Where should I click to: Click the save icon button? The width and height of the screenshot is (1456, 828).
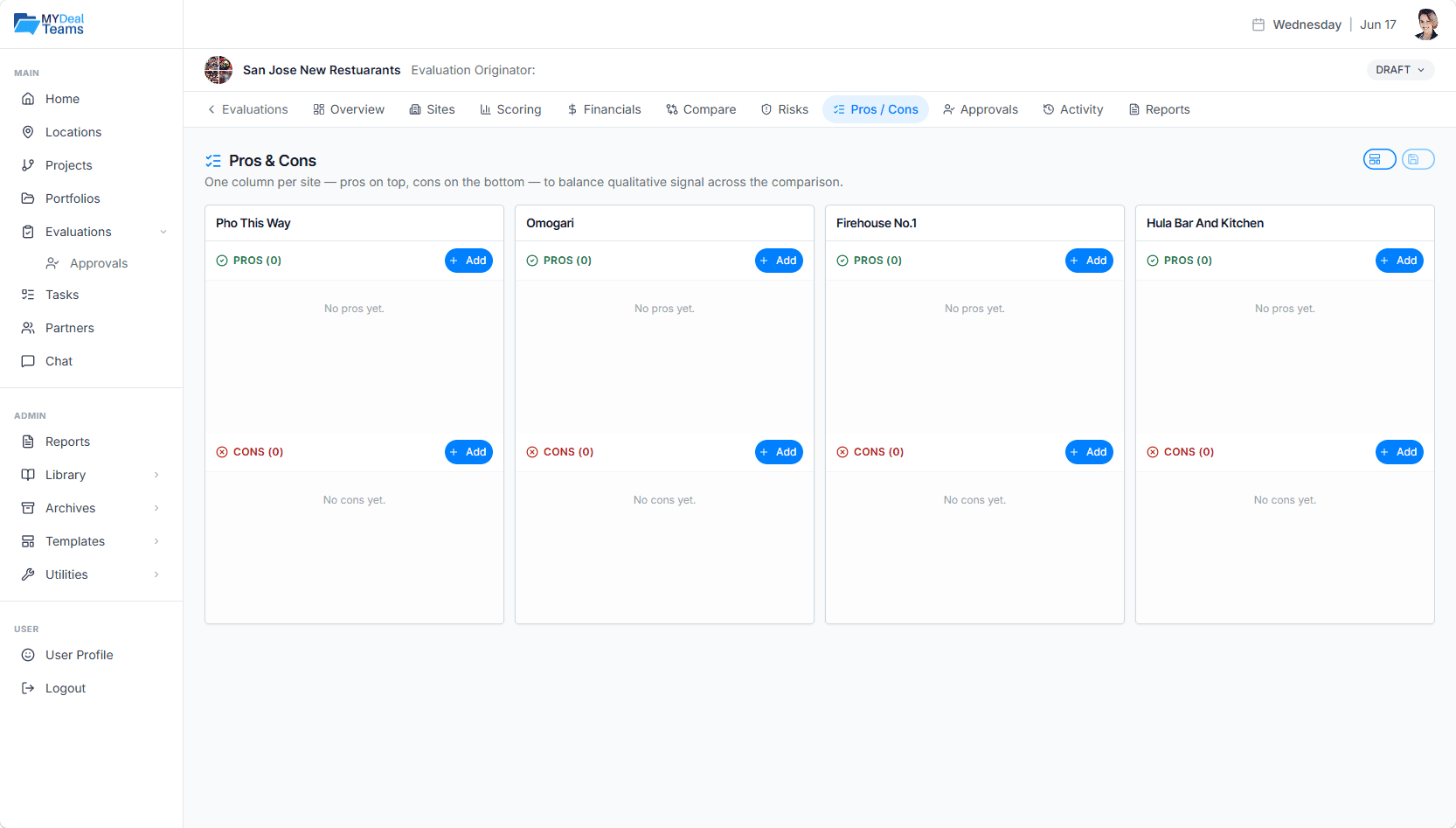coord(1418,159)
